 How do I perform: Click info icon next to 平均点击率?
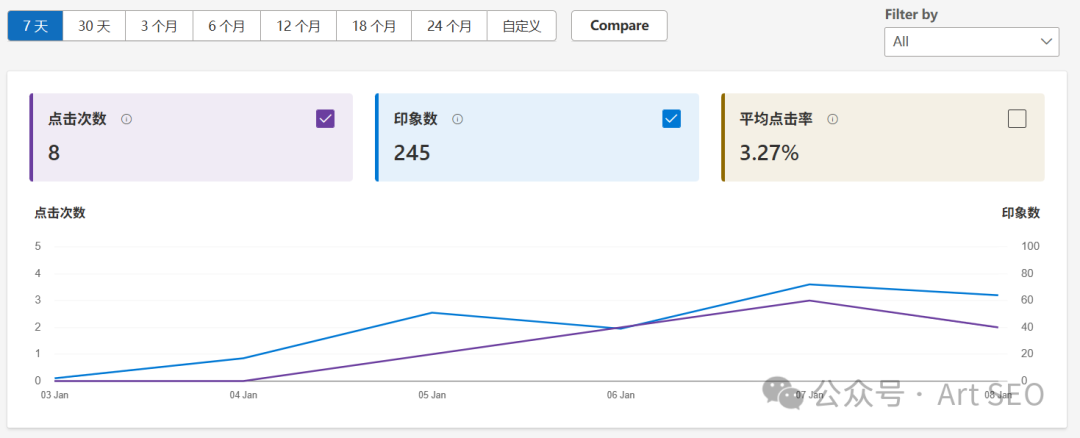click(832, 119)
